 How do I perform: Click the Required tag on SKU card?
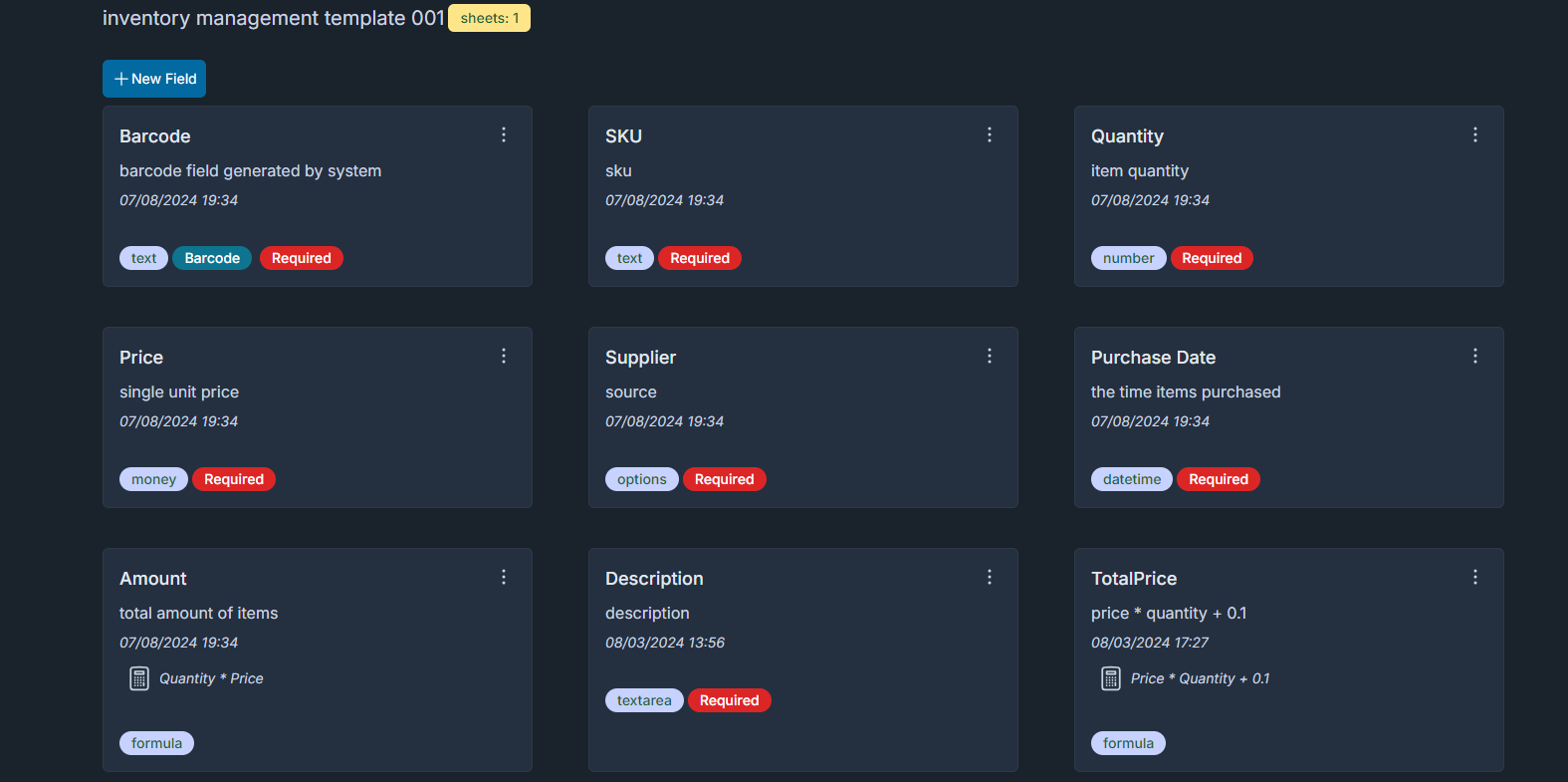700,258
